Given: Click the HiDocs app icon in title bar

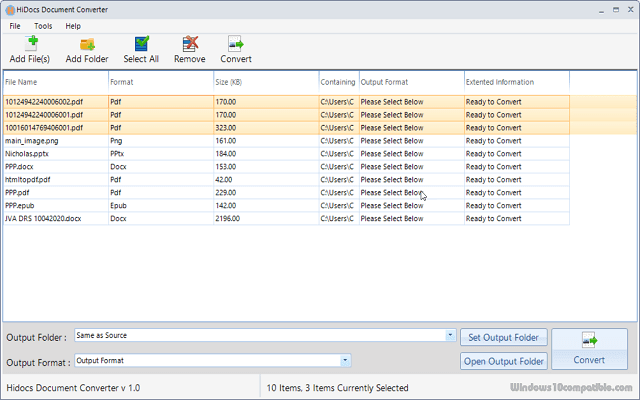Looking at the screenshot, I should pyautogui.click(x=9, y=9).
